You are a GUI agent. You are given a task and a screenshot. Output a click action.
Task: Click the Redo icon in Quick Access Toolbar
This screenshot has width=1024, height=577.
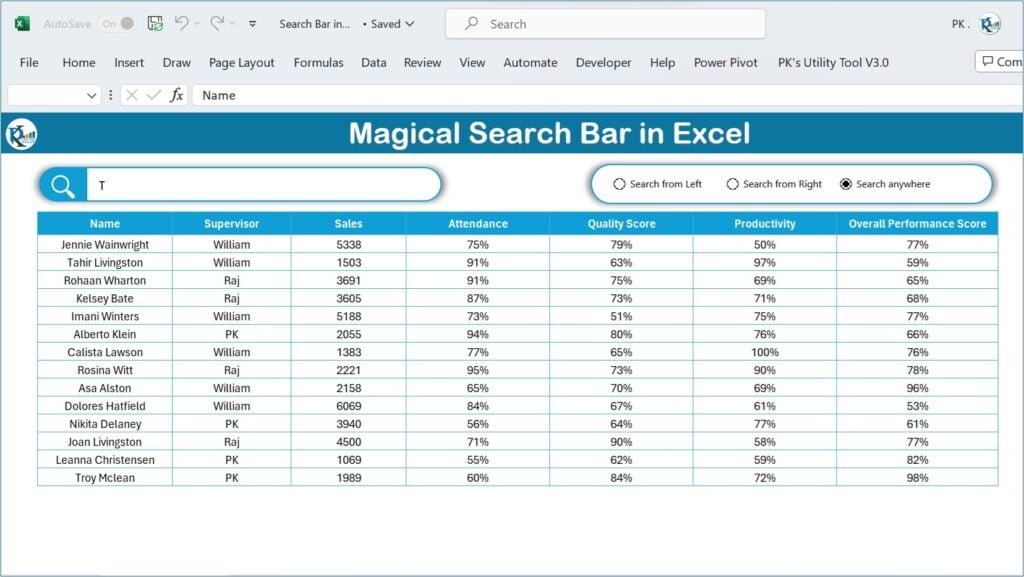216,24
